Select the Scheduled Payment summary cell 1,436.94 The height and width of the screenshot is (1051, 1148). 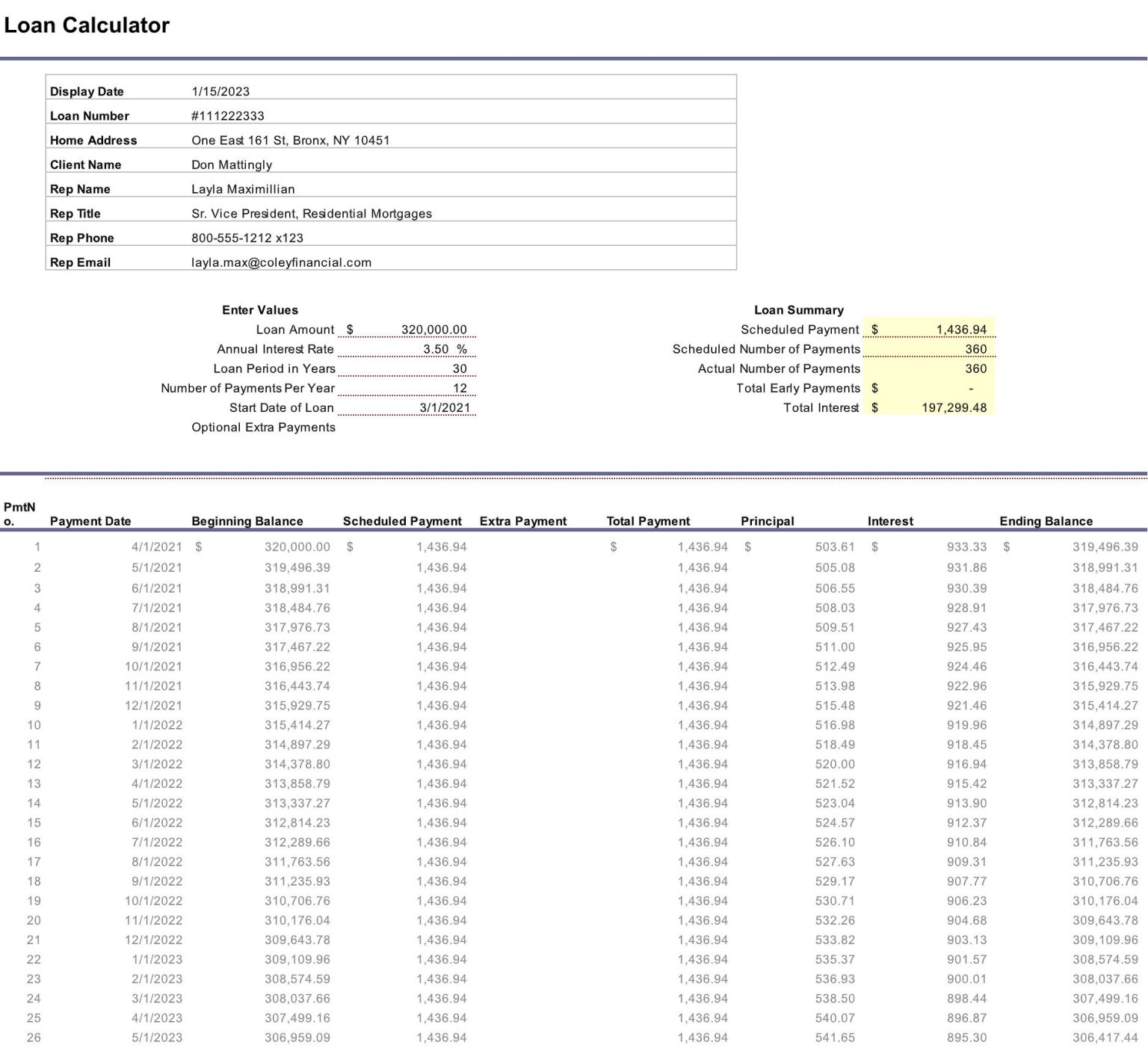point(960,330)
